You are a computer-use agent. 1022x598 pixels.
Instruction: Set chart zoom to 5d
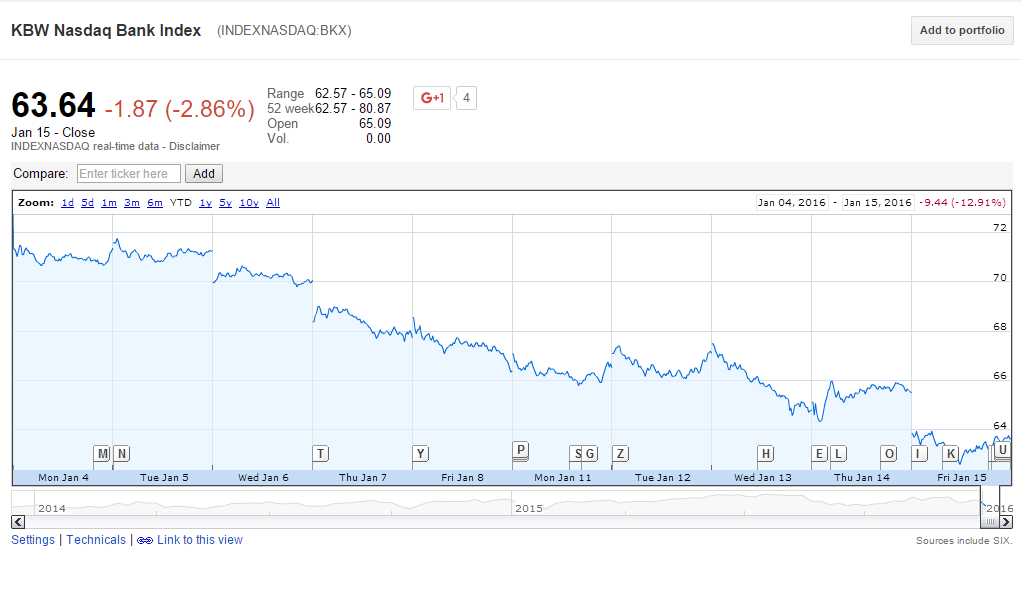tap(87, 203)
